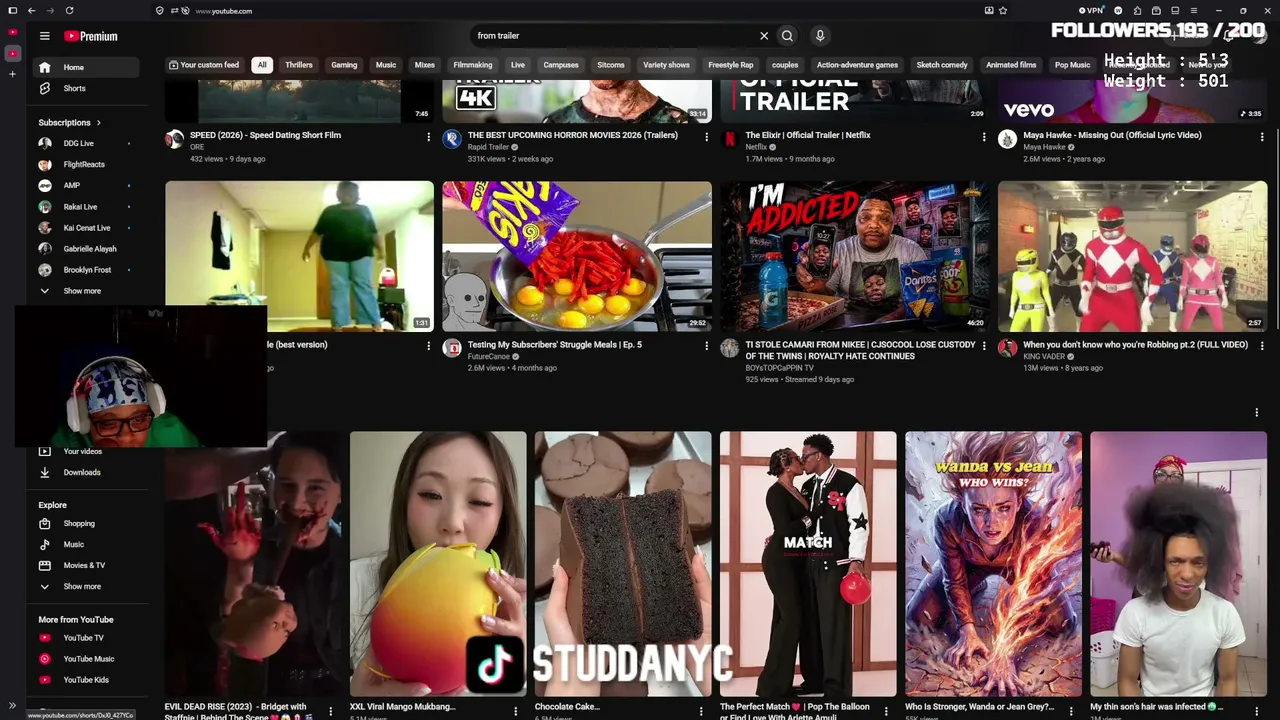The width and height of the screenshot is (1280, 720).
Task: Open options menu for SPEED (2026) video
Action: pos(429,137)
